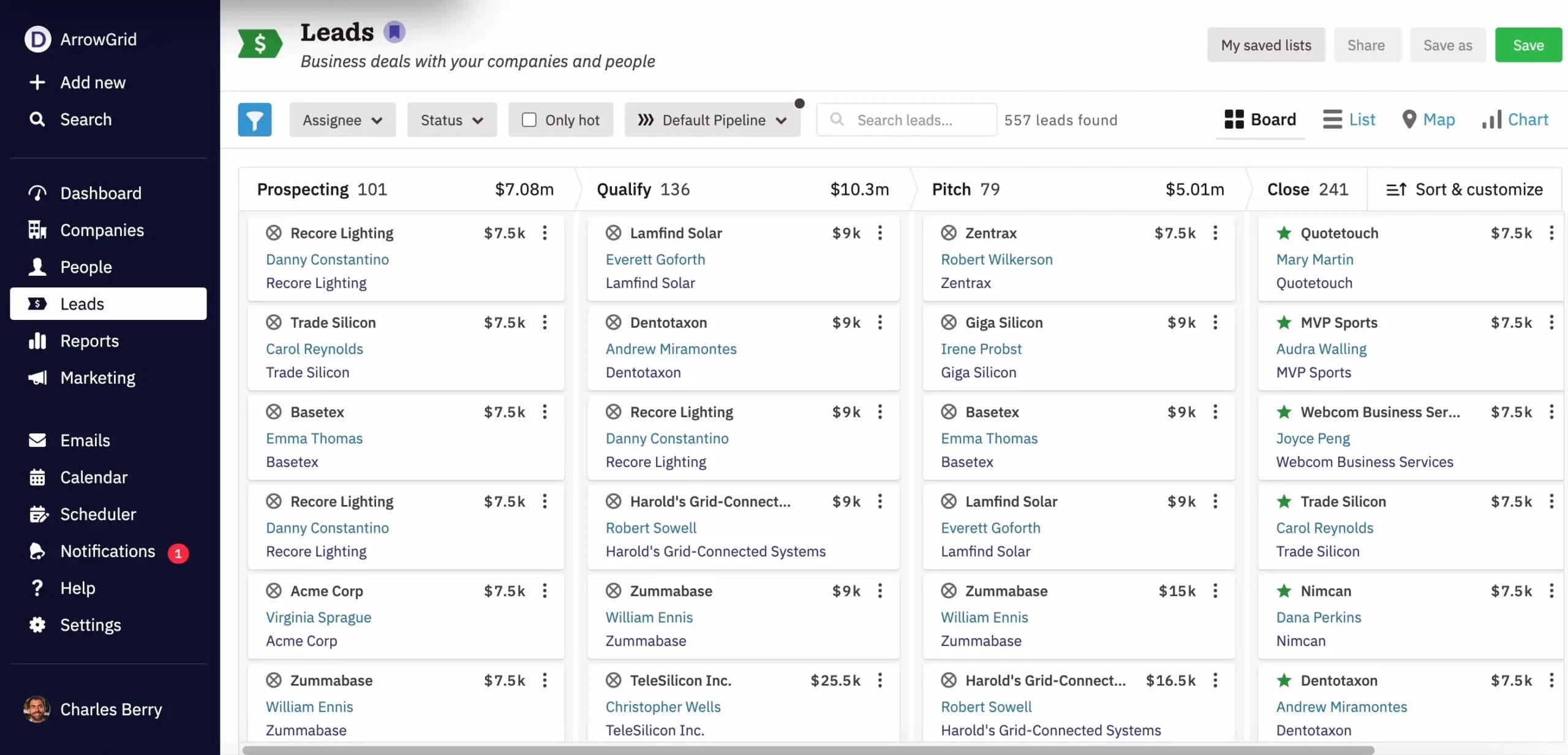Enable the Only hot checkbox
The width and height of the screenshot is (1568, 755).
pos(528,120)
